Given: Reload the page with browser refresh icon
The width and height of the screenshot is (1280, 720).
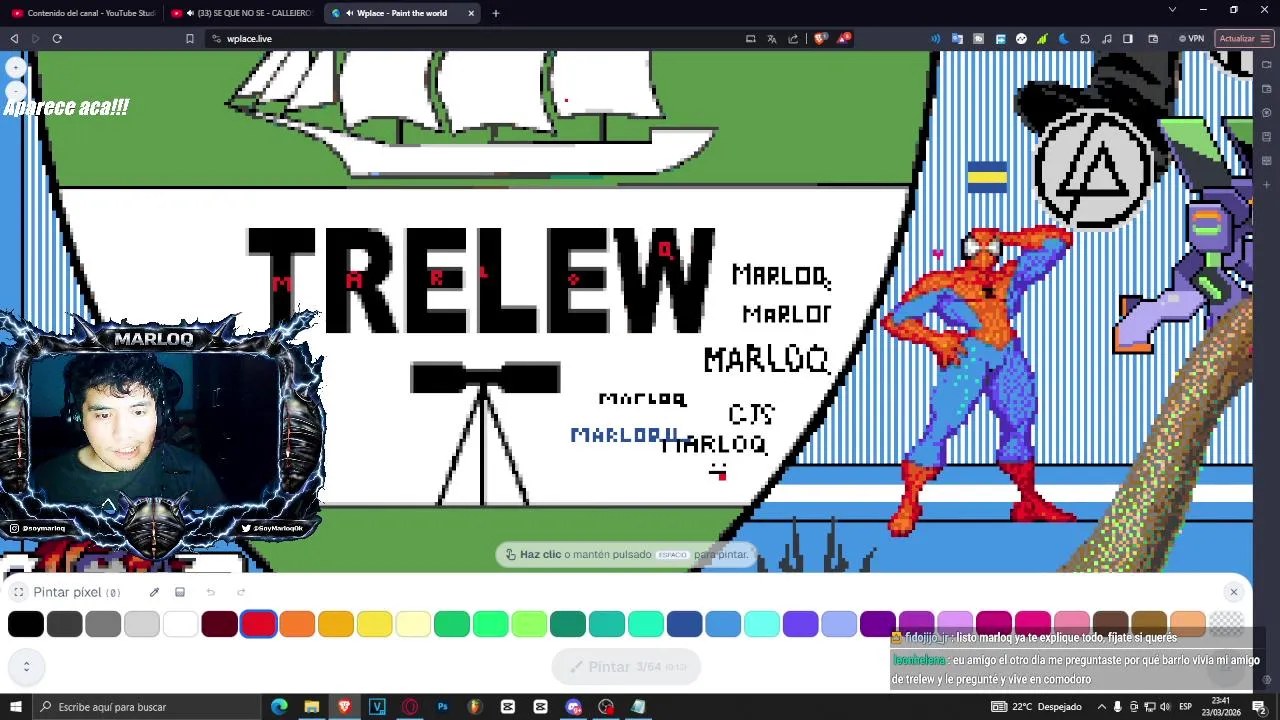Looking at the screenshot, I should (57, 39).
